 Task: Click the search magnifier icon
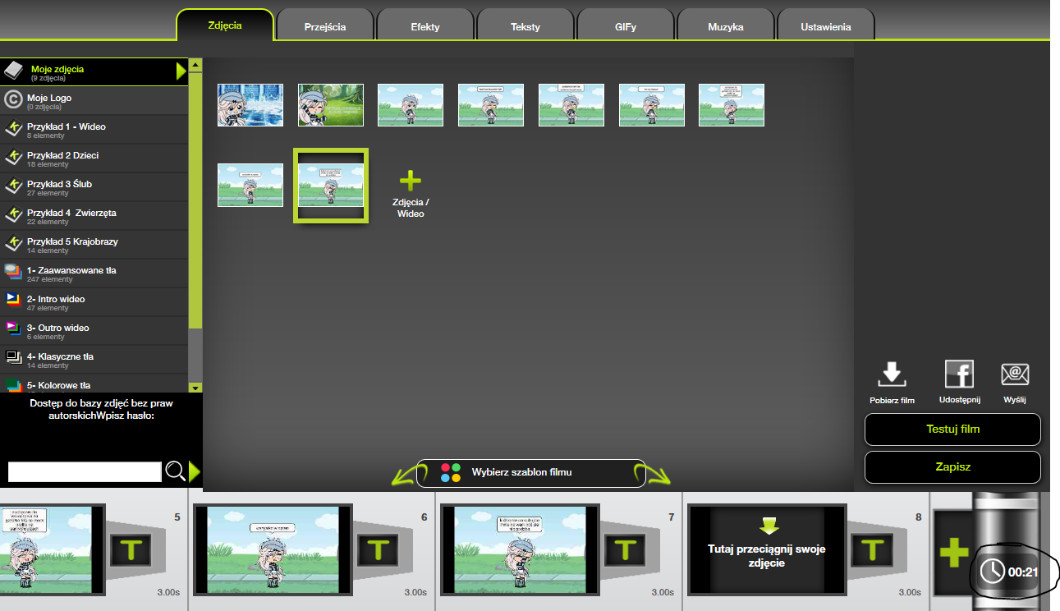[174, 471]
